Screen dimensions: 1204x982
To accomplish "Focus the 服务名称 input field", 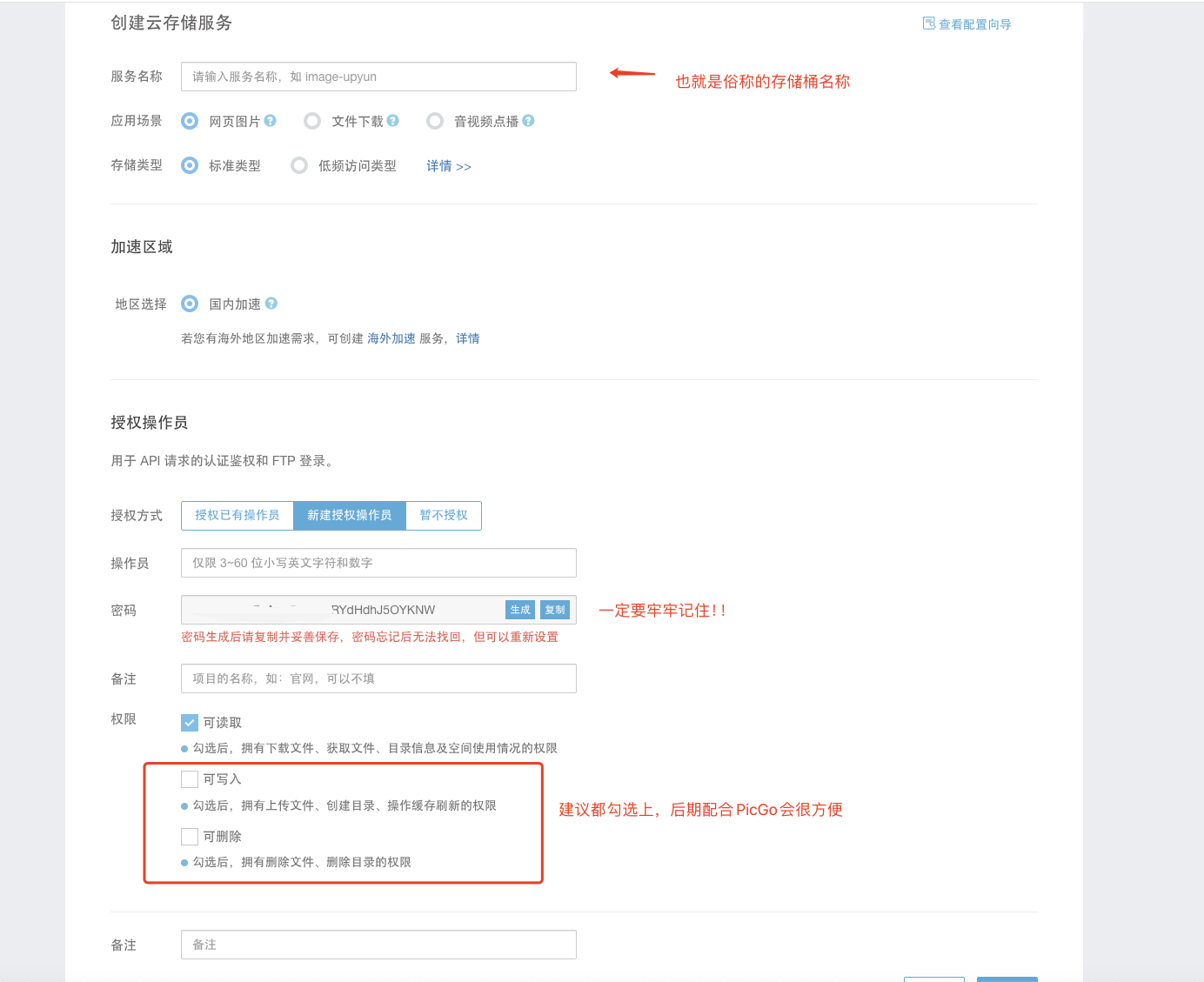I will [378, 77].
